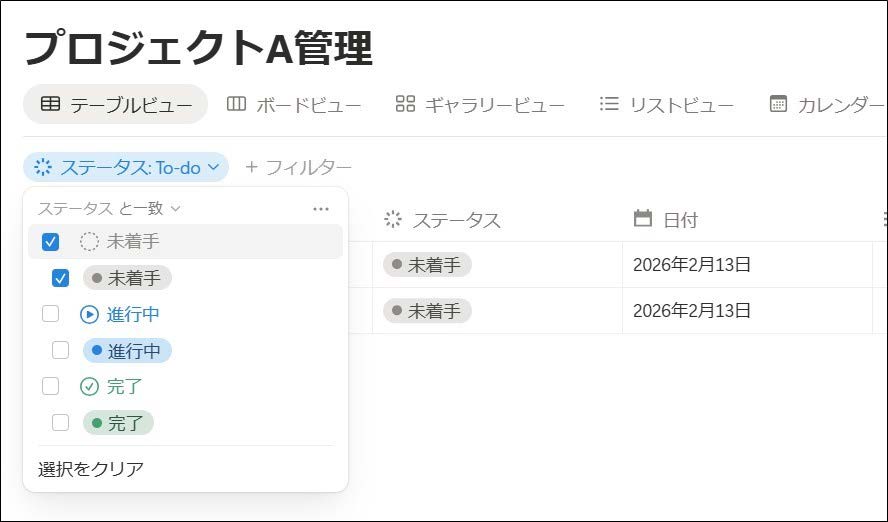Enable the 完了 tag option checkbox
Image resolution: width=888 pixels, height=522 pixels.
point(60,422)
